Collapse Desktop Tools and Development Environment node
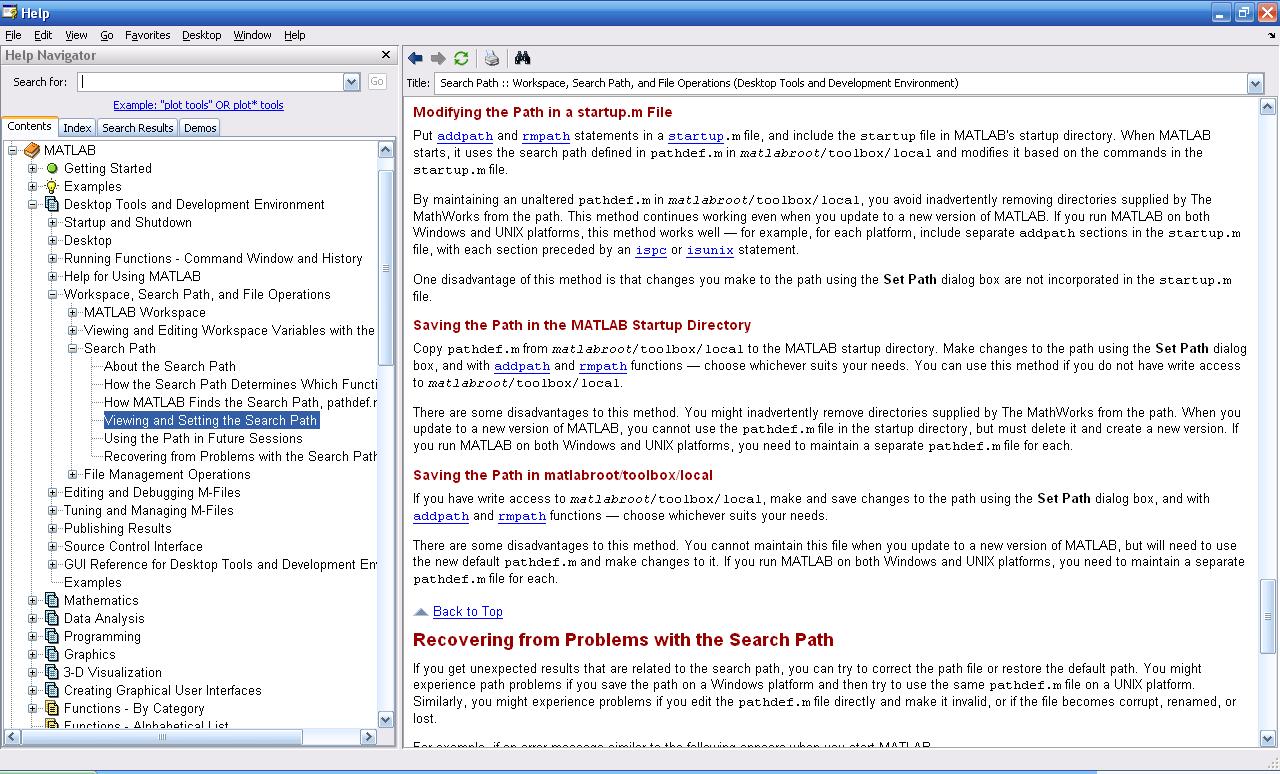The height and width of the screenshot is (774, 1280). [33, 204]
